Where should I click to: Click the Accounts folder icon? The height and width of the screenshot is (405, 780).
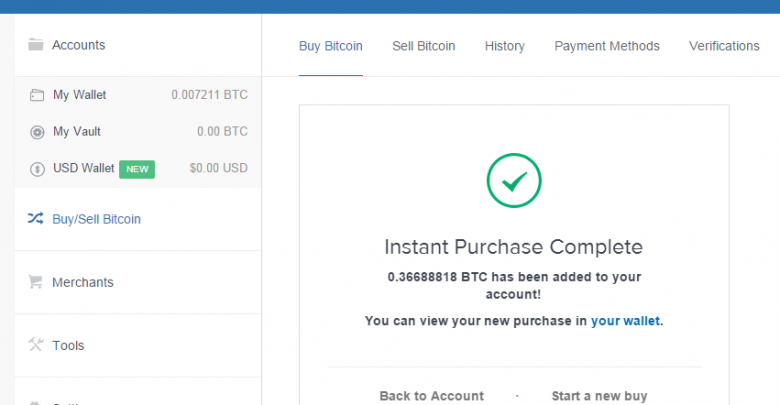pos(36,44)
